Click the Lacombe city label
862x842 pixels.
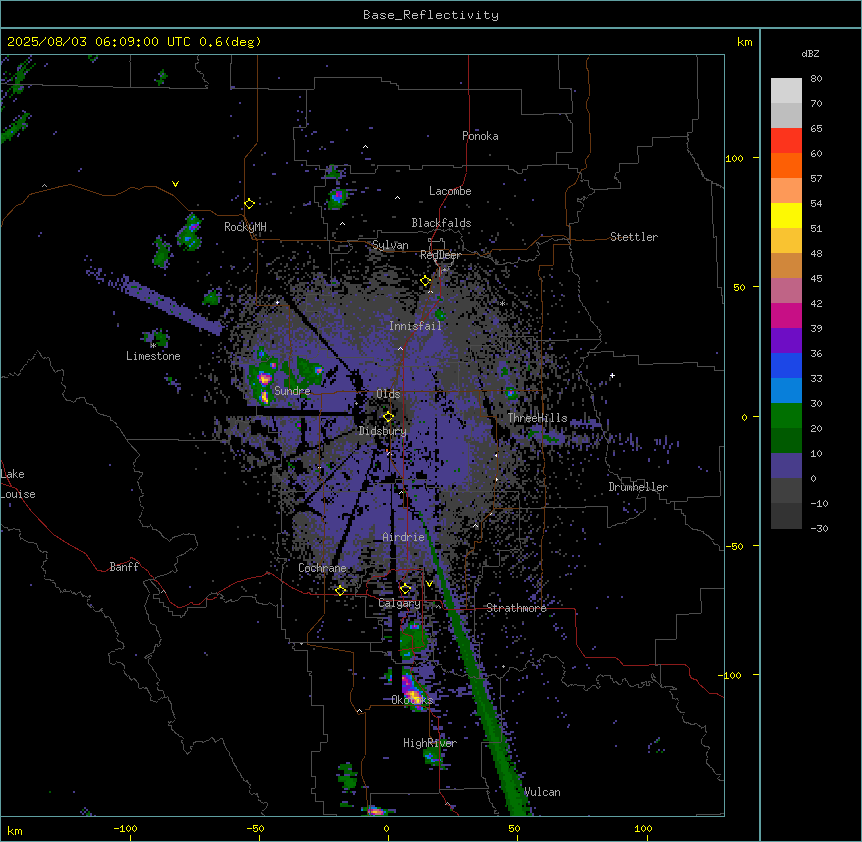pyautogui.click(x=450, y=191)
